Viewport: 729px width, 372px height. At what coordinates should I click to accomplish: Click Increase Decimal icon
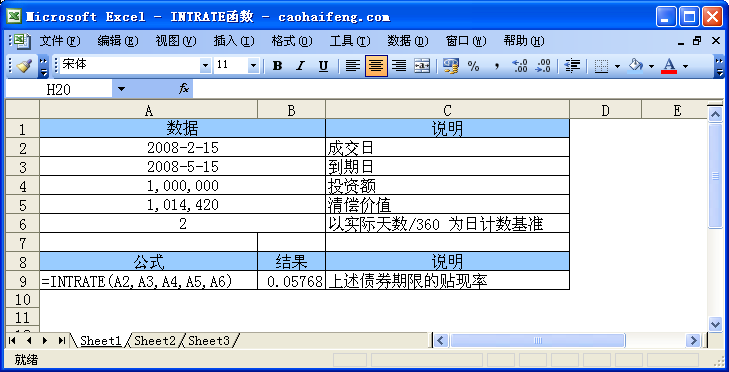[x=519, y=66]
